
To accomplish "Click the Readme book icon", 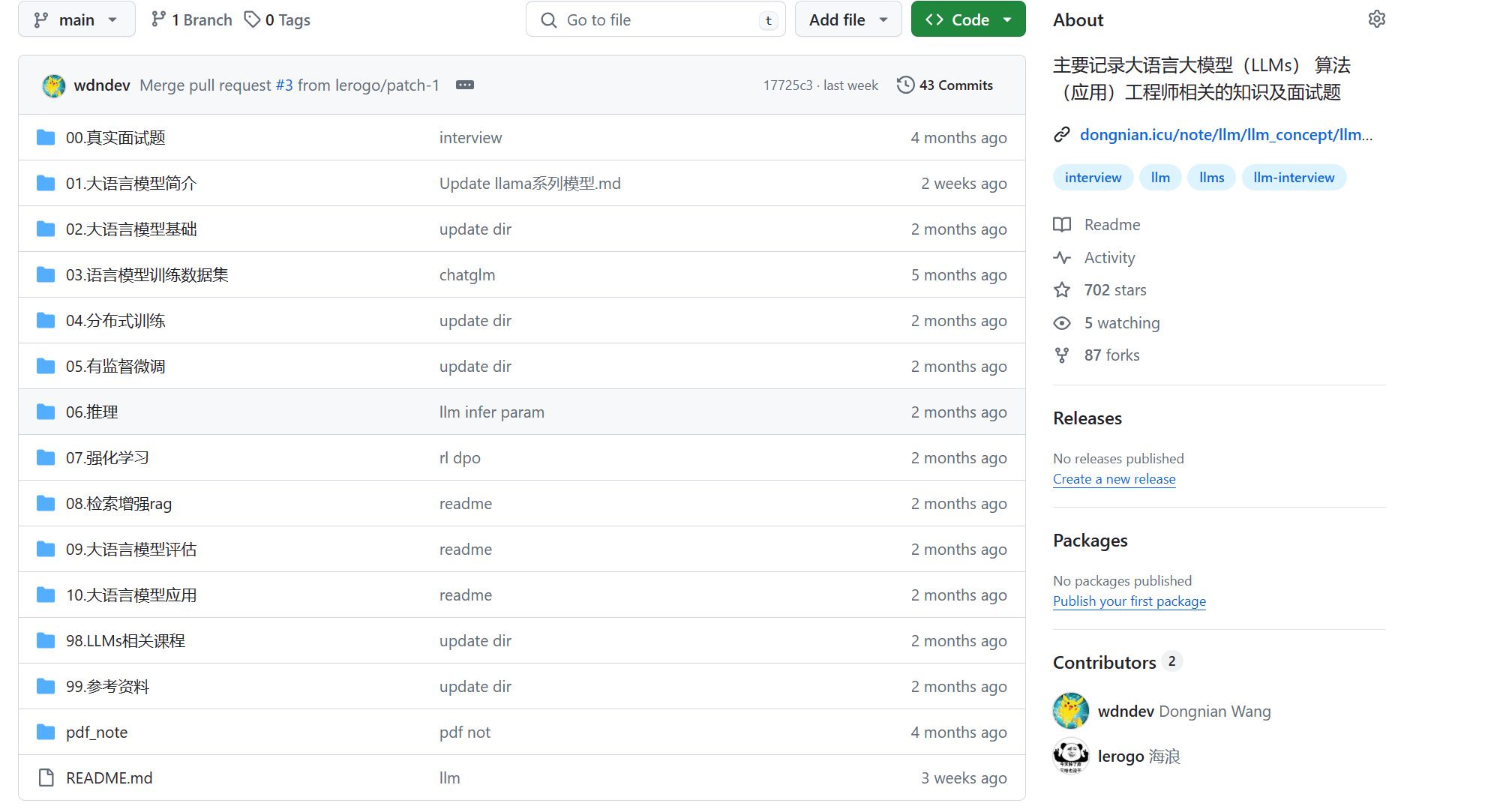I will [x=1063, y=224].
